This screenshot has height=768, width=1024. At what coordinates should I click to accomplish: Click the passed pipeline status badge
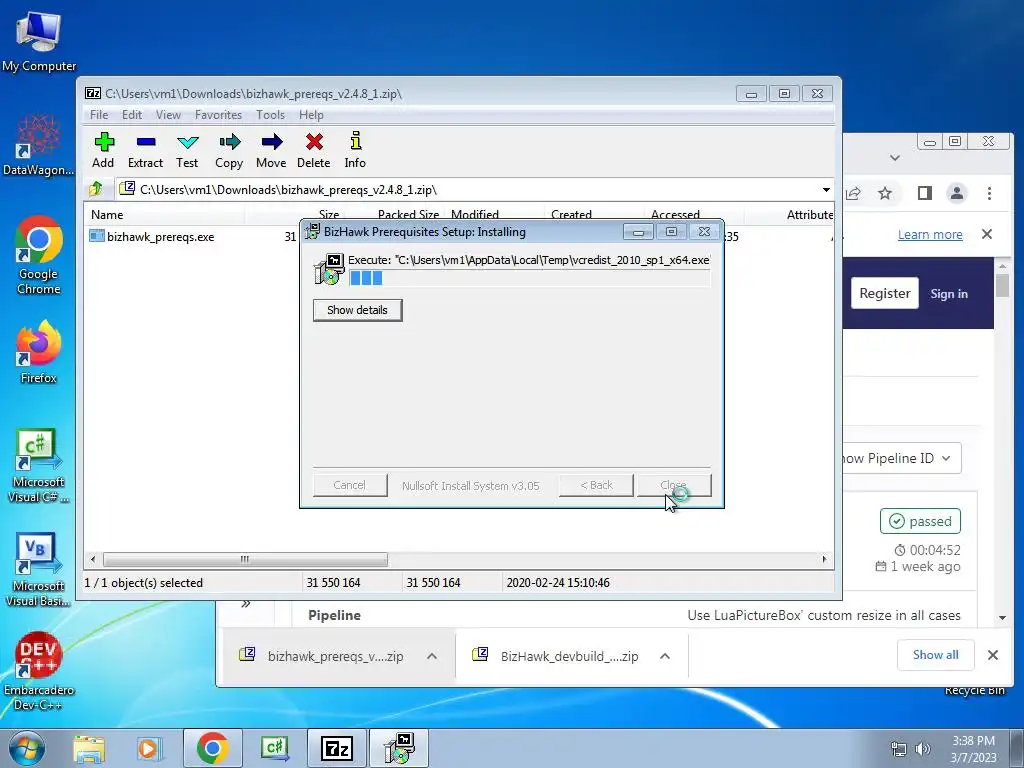tap(920, 521)
